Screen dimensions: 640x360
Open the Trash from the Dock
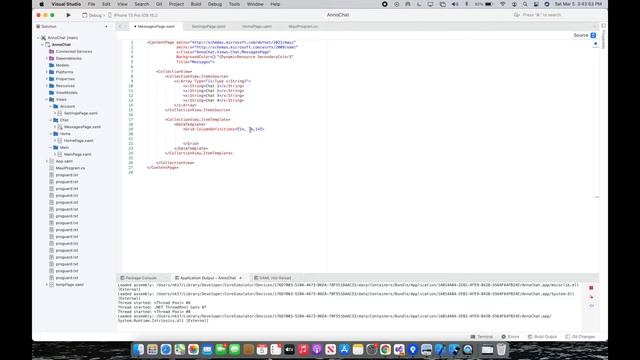[501, 349]
